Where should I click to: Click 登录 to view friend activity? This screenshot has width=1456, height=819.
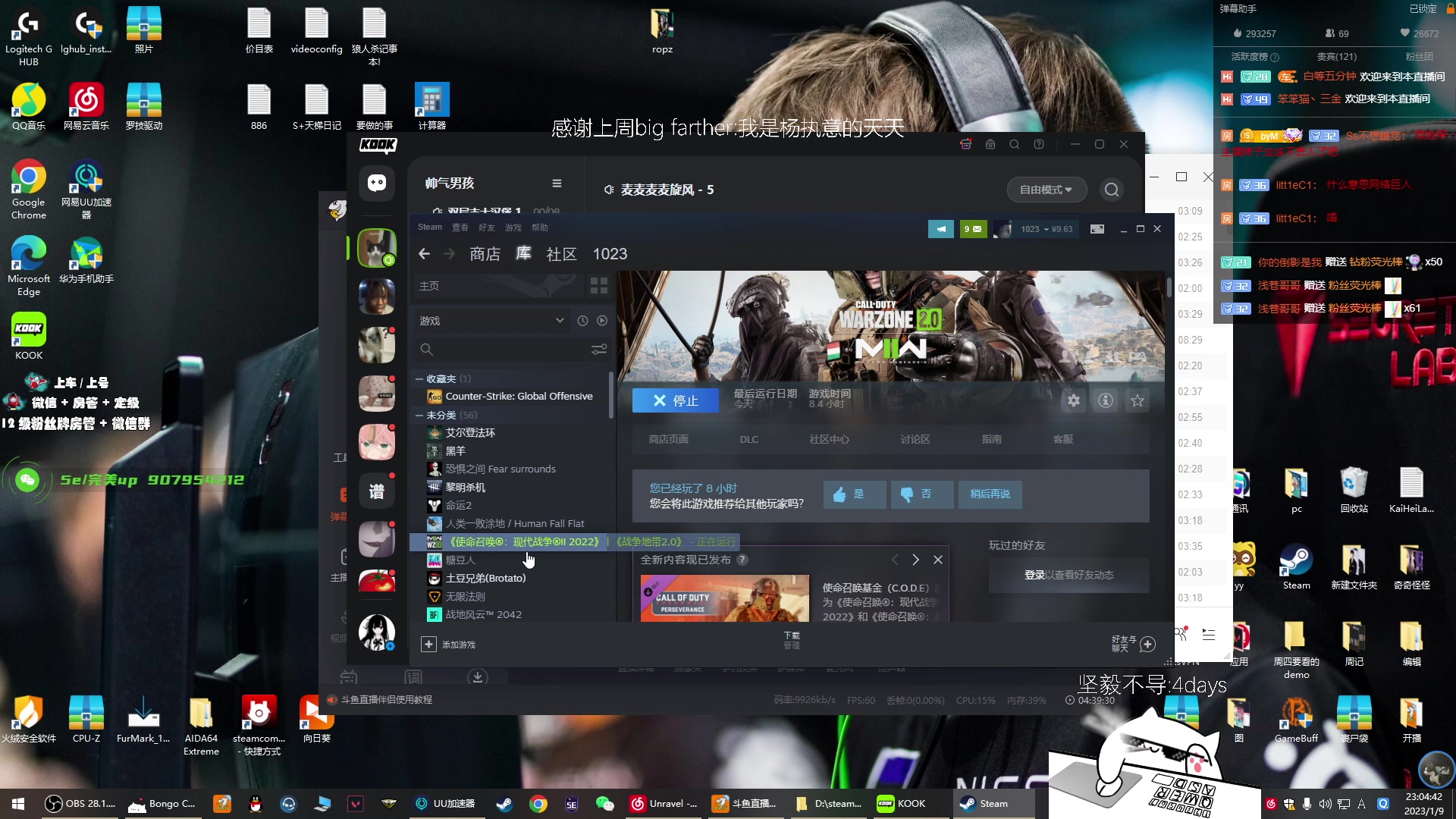(1034, 575)
